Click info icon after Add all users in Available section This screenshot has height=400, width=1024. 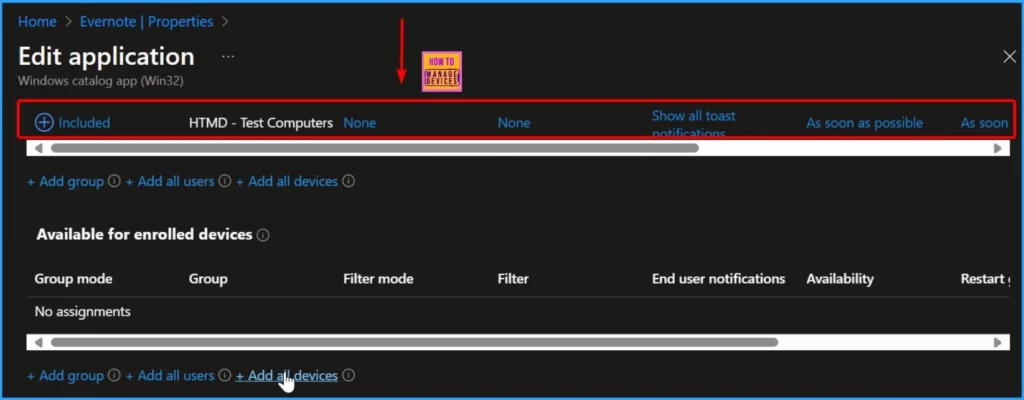(225, 376)
